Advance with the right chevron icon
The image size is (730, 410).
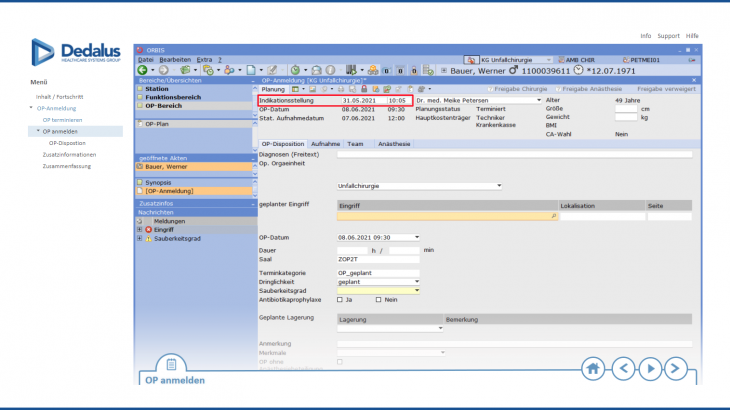click(651, 368)
